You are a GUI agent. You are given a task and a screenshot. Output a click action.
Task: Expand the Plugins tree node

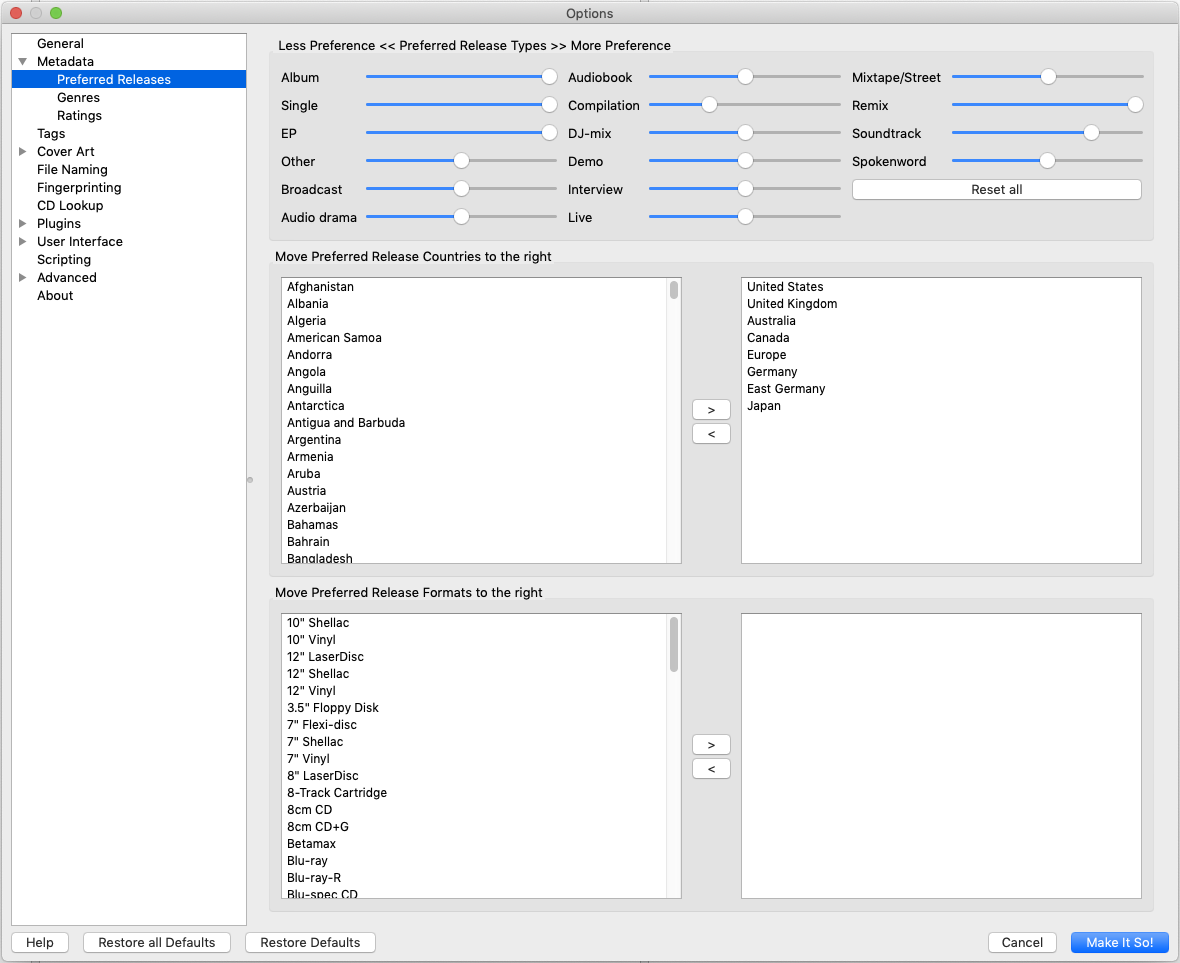coord(23,223)
